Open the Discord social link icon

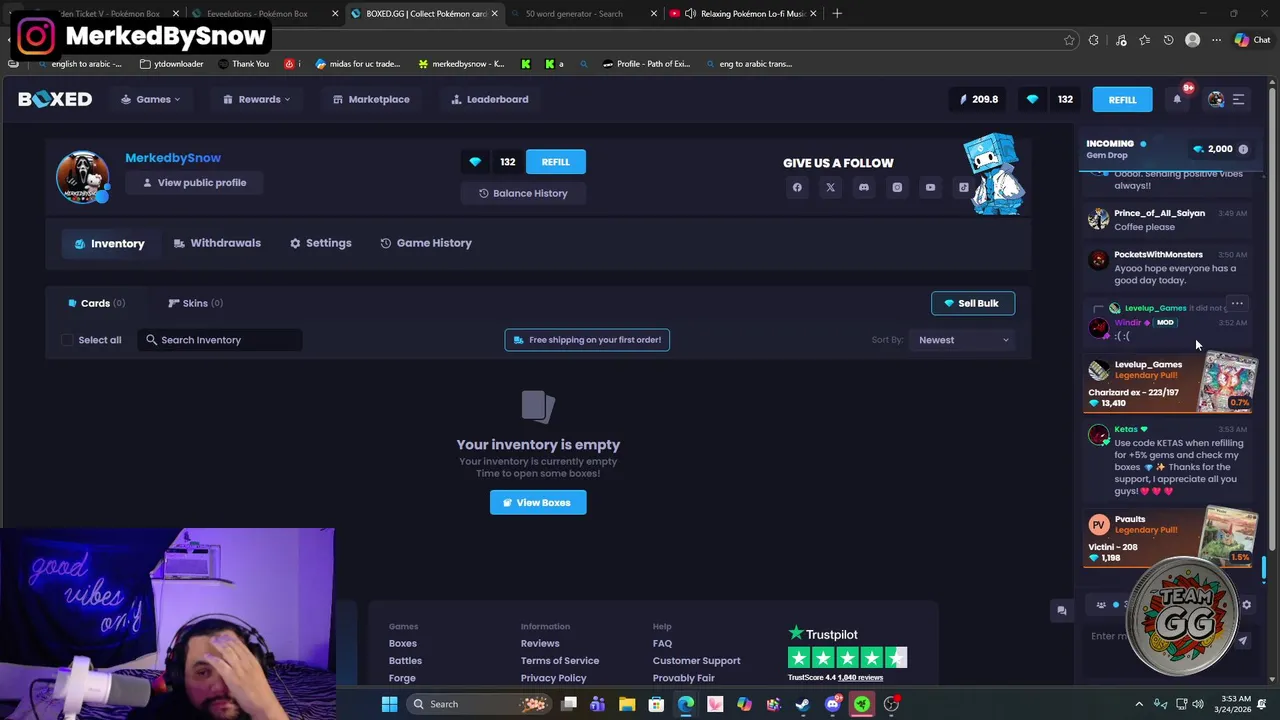coord(864,187)
